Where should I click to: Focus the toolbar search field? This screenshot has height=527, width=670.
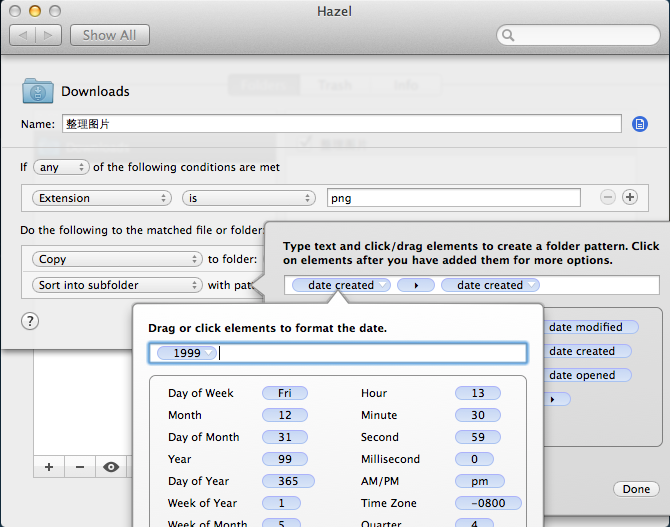pyautogui.click(x=578, y=35)
